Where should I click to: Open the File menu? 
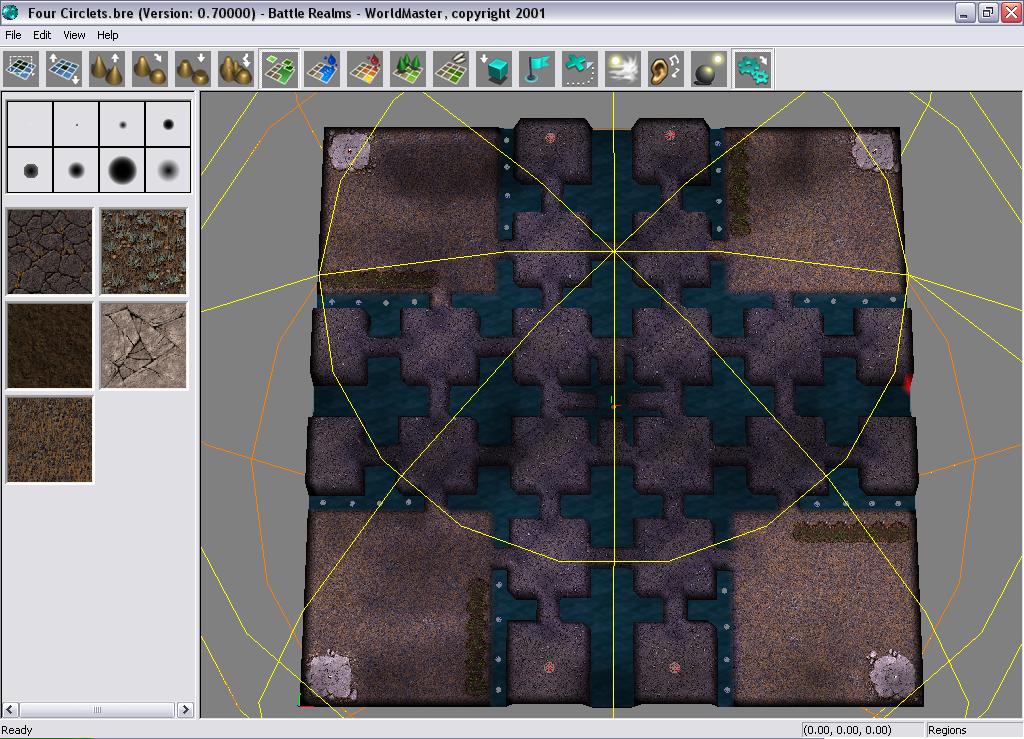pyautogui.click(x=13, y=35)
